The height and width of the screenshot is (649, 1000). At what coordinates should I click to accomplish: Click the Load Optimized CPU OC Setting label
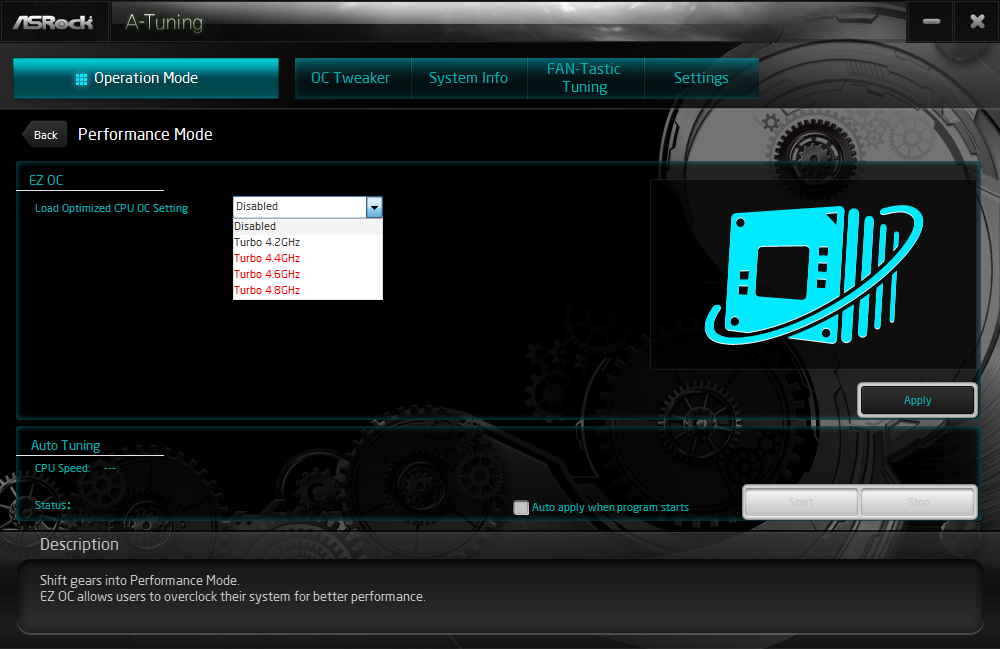click(112, 208)
